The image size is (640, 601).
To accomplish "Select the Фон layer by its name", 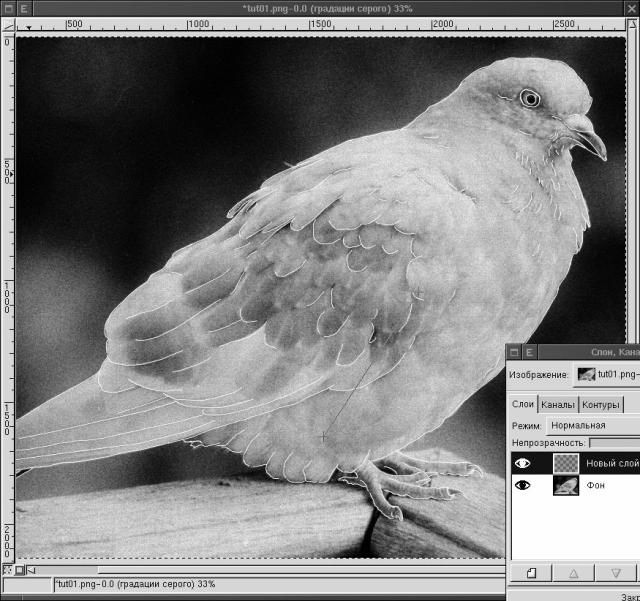I will coord(595,485).
